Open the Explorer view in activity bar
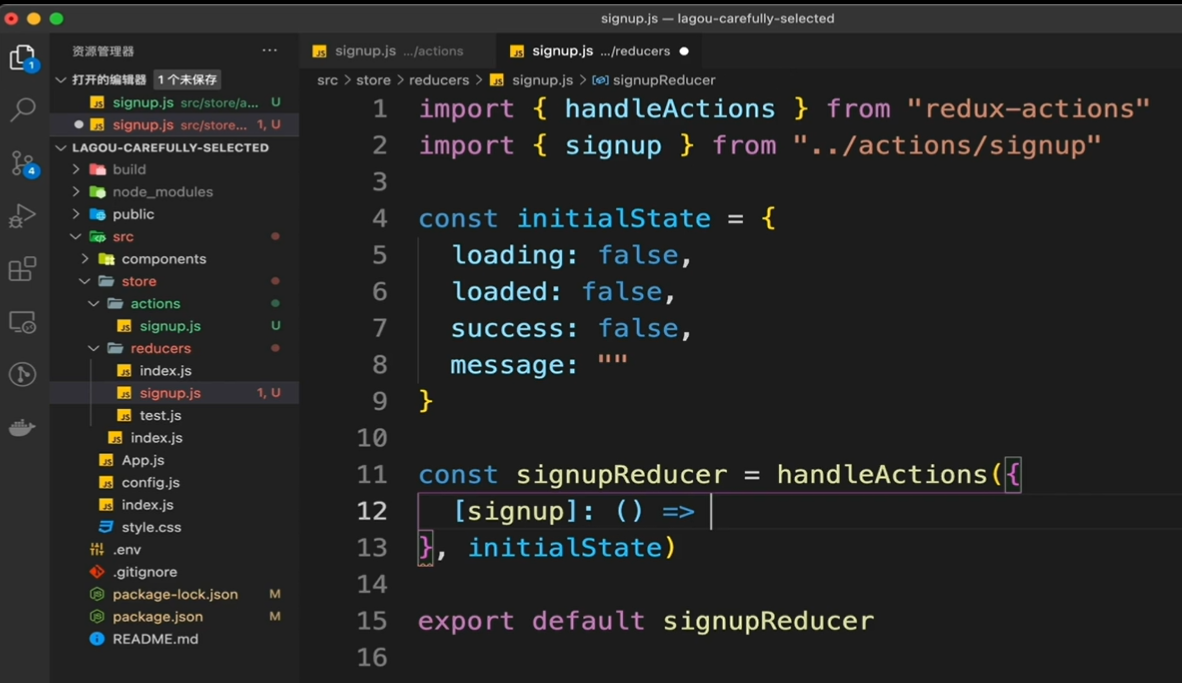Screen dimensions: 1182x683 tap(23, 58)
